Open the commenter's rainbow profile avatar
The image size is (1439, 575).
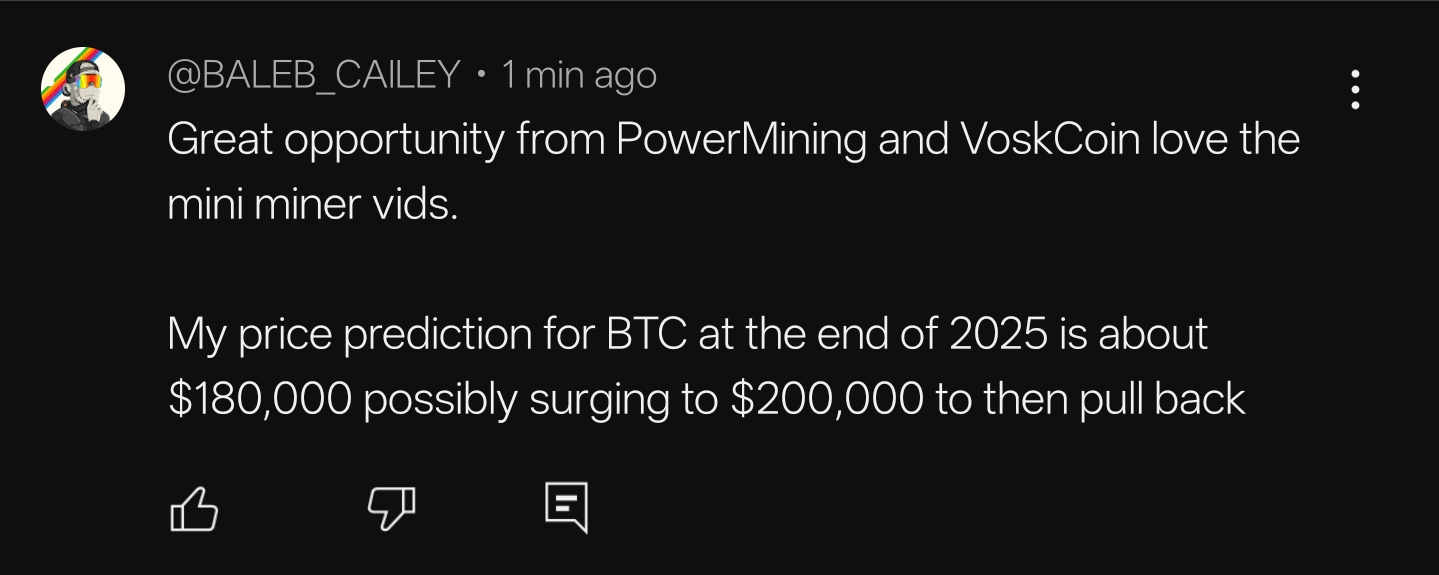pyautogui.click(x=83, y=89)
